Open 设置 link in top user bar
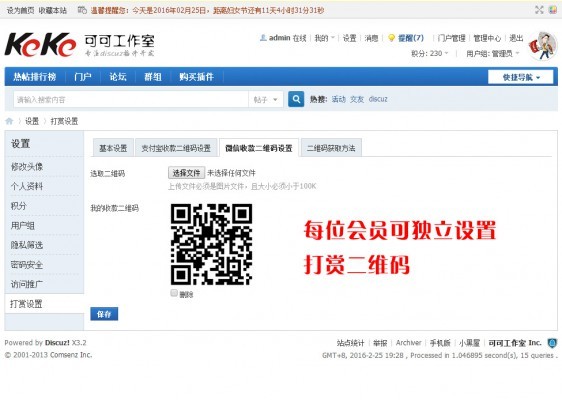 tap(349, 38)
